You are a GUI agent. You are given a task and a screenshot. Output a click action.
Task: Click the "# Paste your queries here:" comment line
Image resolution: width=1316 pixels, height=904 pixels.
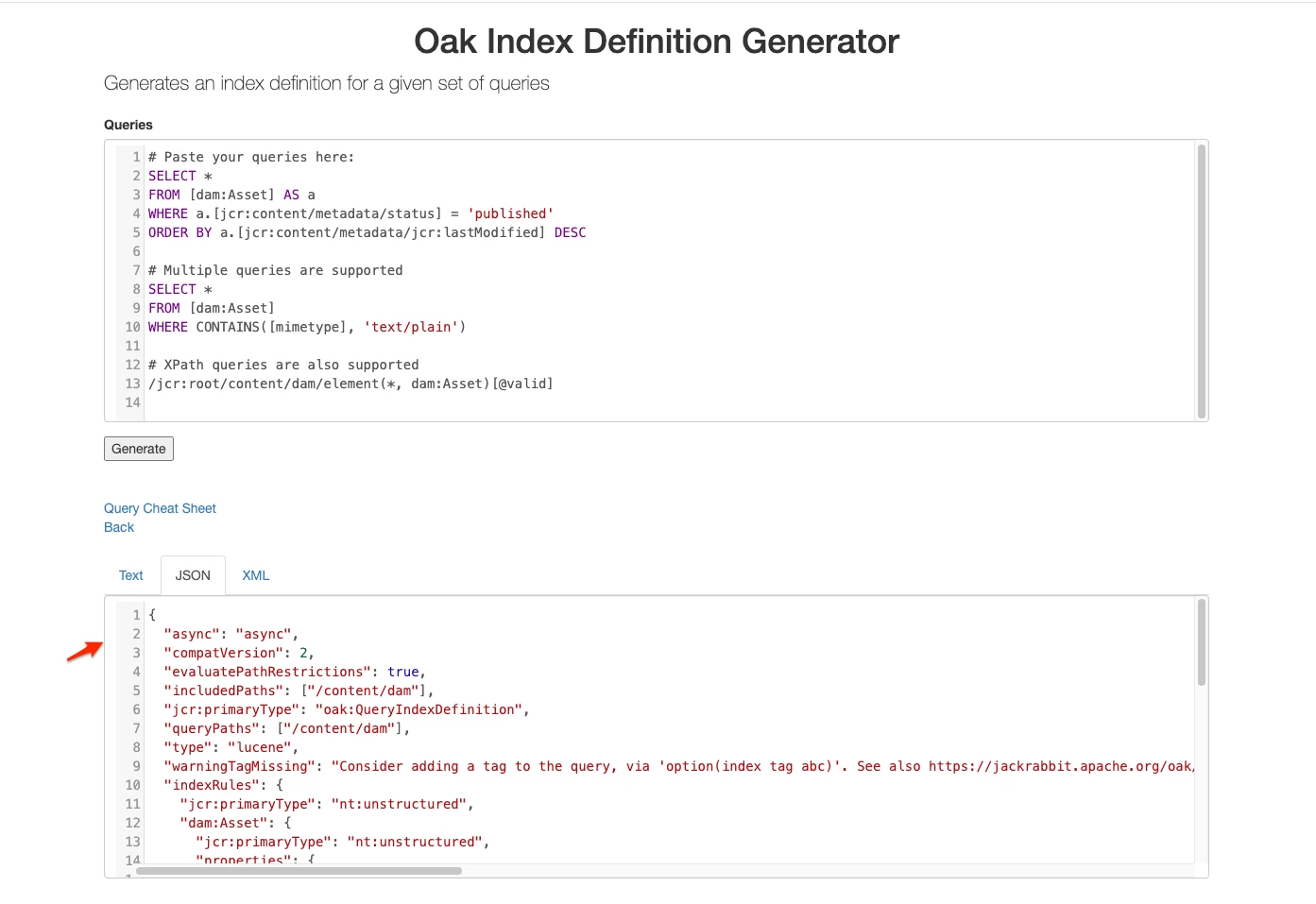(x=251, y=157)
